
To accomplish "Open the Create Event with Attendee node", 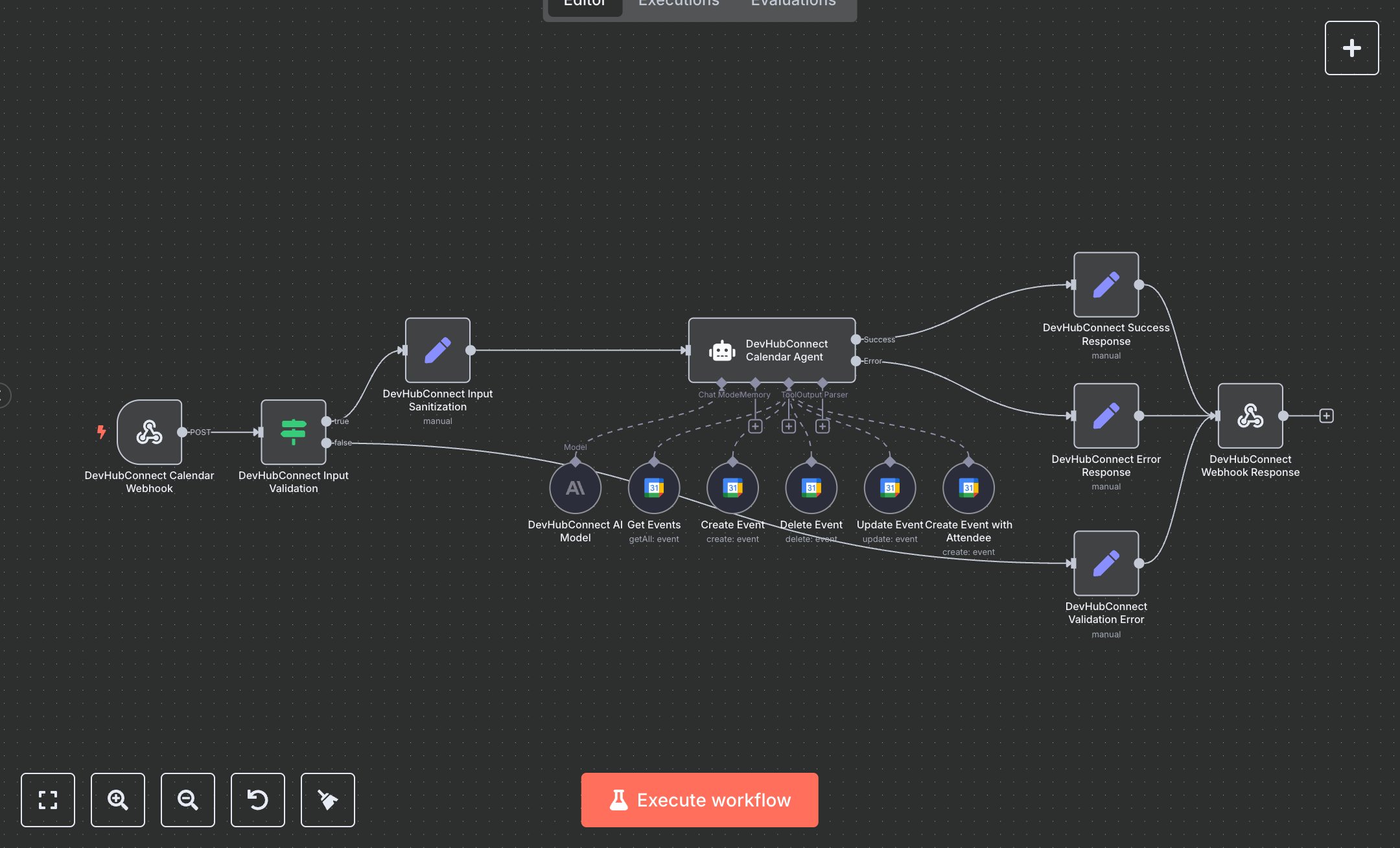I will click(x=968, y=488).
